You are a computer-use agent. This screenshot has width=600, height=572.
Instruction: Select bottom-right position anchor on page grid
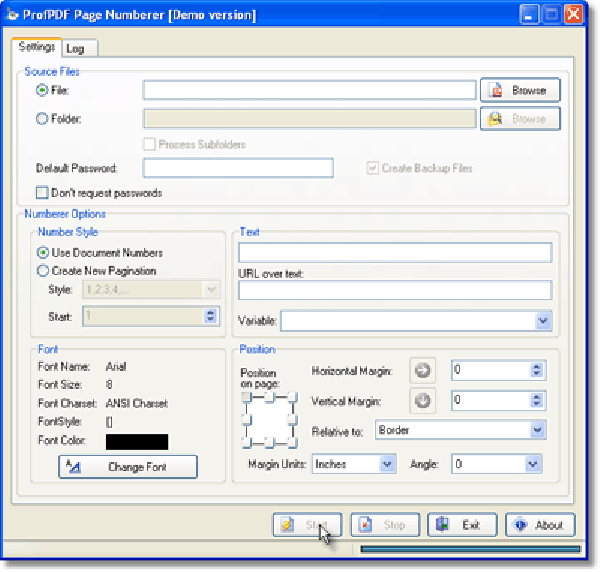click(292, 443)
